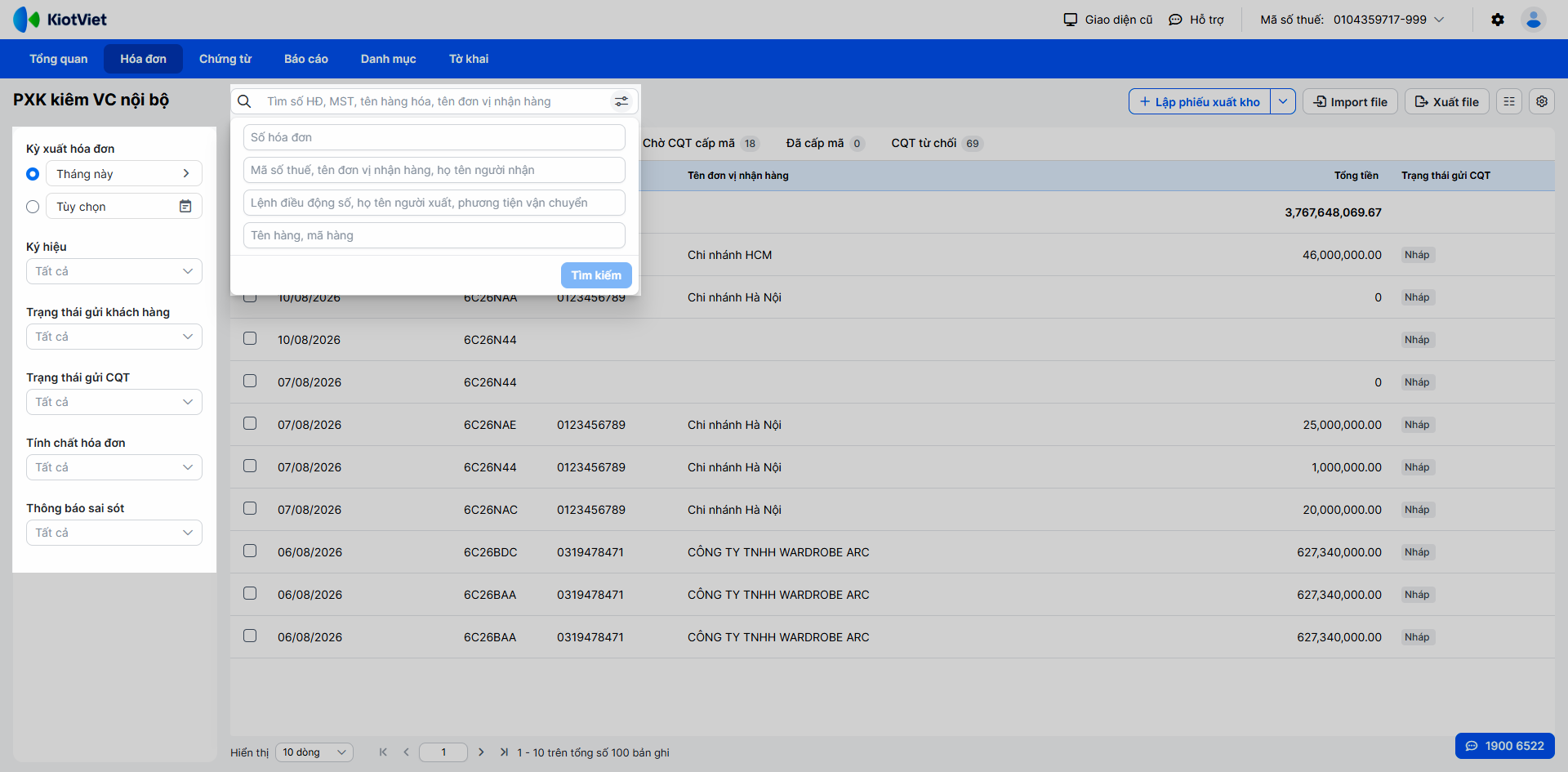This screenshot has width=1568, height=772.
Task: Expand Tính chất hóa đơn dropdown
Action: click(x=114, y=467)
